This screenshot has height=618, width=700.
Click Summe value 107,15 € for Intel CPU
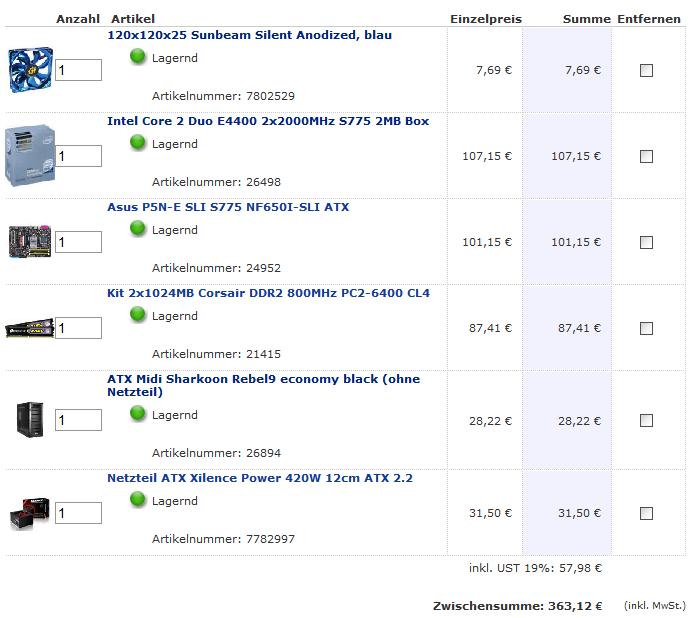coord(576,156)
